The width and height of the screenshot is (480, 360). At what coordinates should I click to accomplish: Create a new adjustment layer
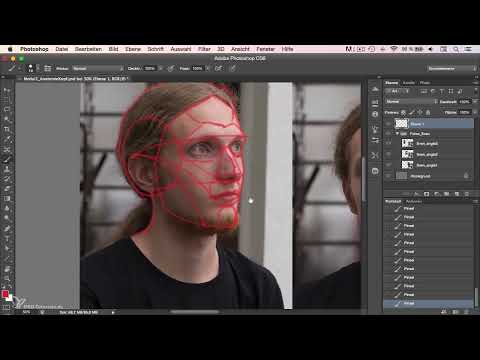[x=437, y=194]
